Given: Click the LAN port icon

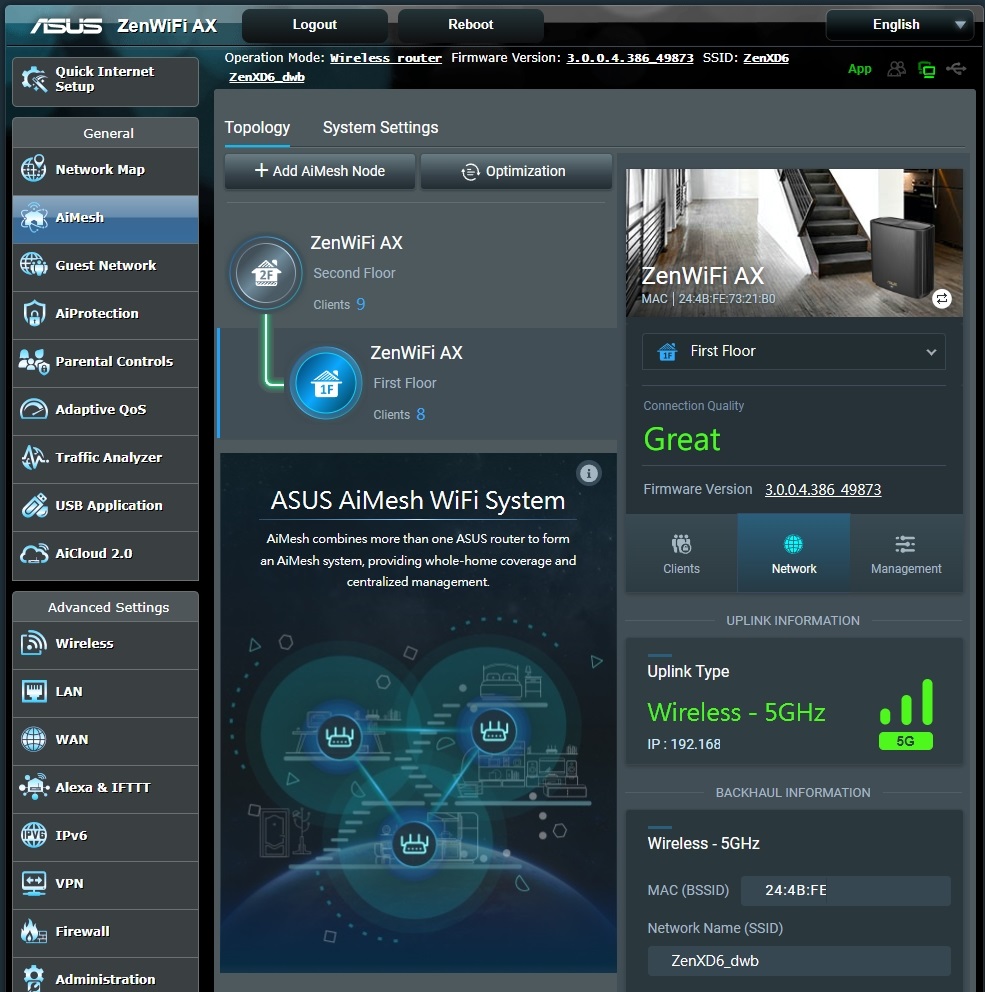Looking at the screenshot, I should pyautogui.click(x=34, y=691).
